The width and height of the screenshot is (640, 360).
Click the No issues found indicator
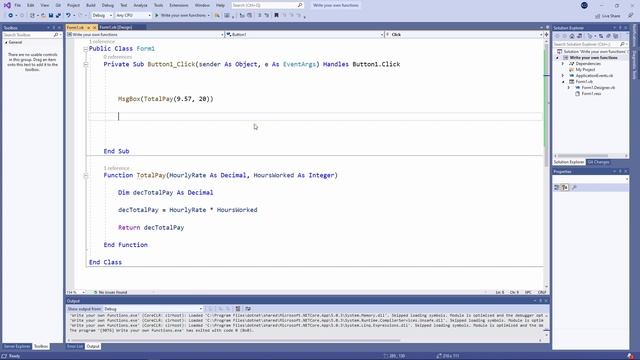pos(111,292)
